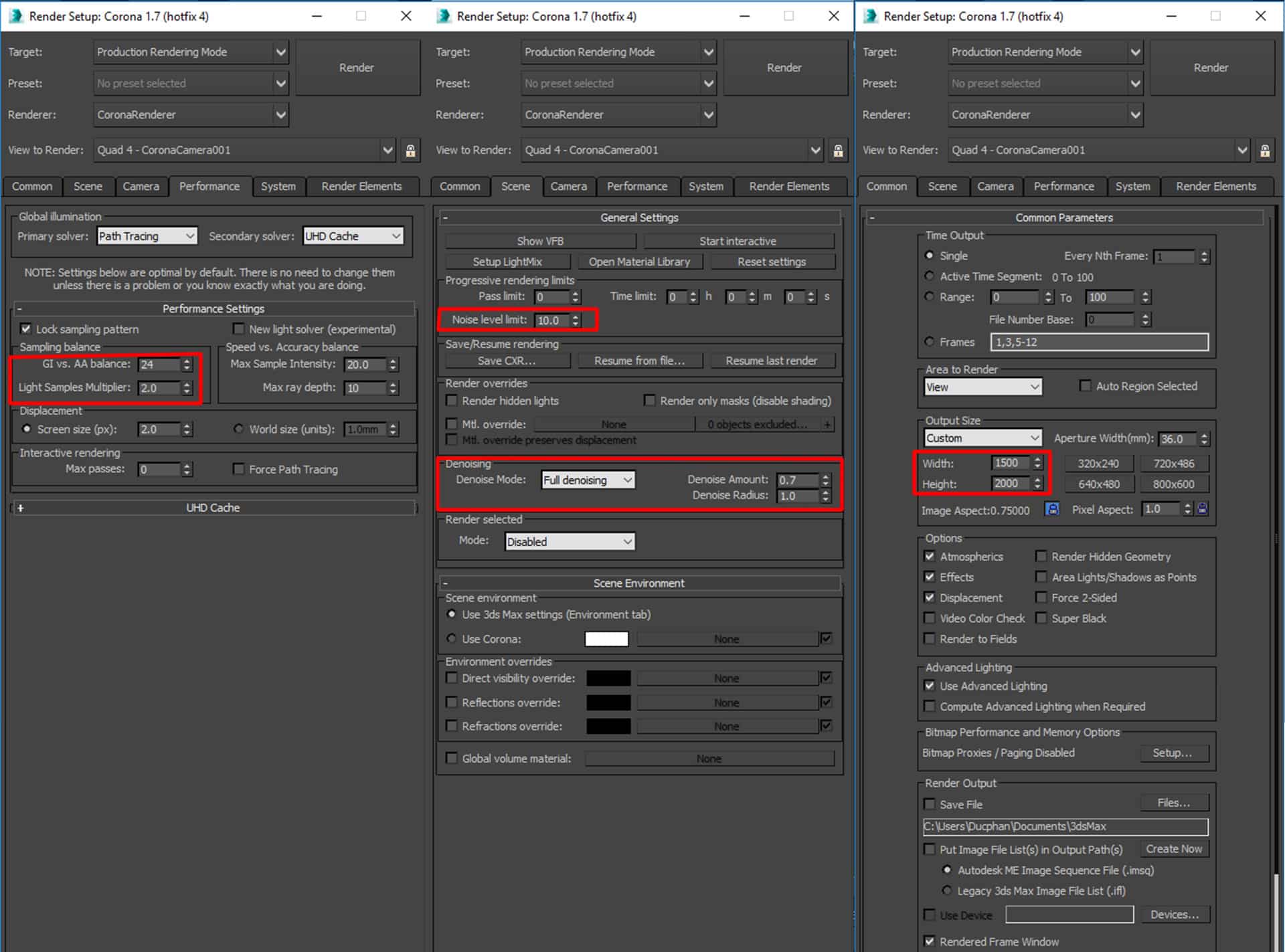Enable Render hidden lights checkbox
The height and width of the screenshot is (952, 1285).
click(x=452, y=401)
